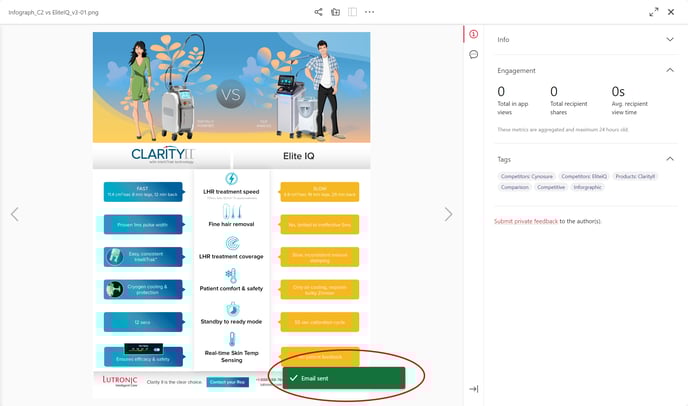The width and height of the screenshot is (688, 406).
Task: Show the info details sidebar tab
Action: click(473, 35)
